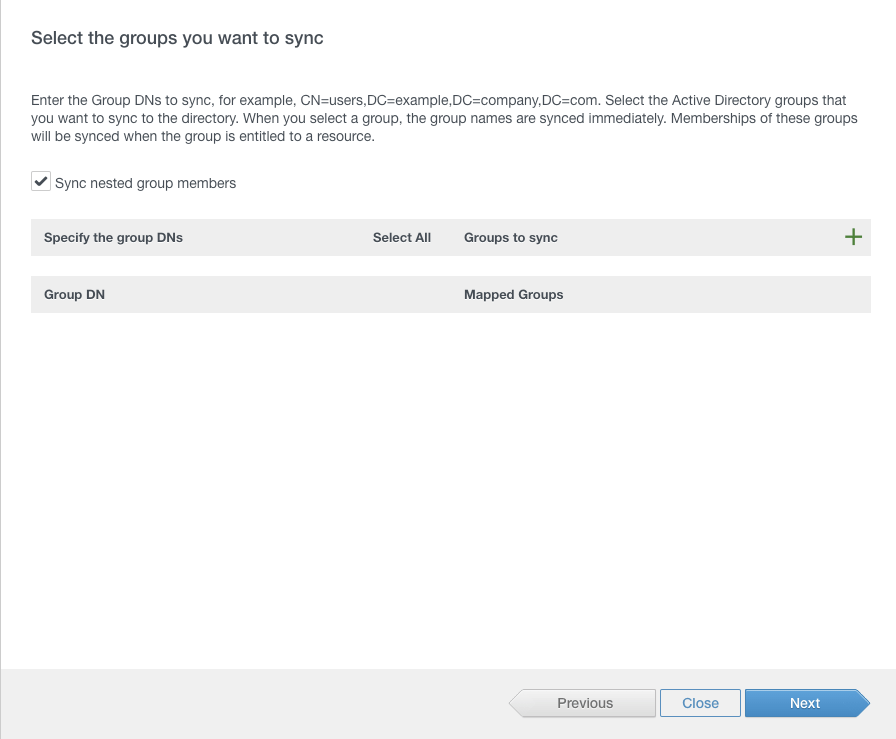Click the Specify the group DNs header

[x=113, y=238]
